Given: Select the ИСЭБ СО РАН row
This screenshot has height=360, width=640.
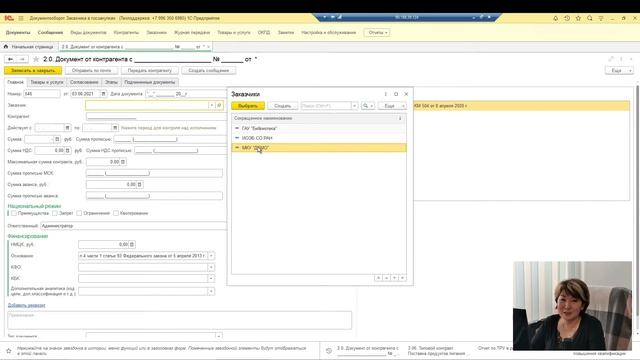Looking at the screenshot, I should tap(319, 138).
